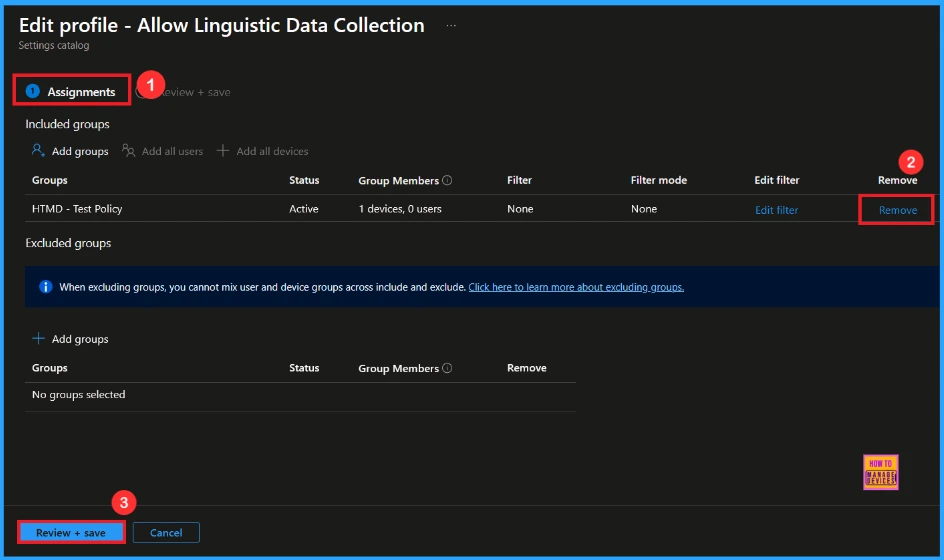
Task: Remove the HTMD - Test Policy group
Action: click(897, 210)
